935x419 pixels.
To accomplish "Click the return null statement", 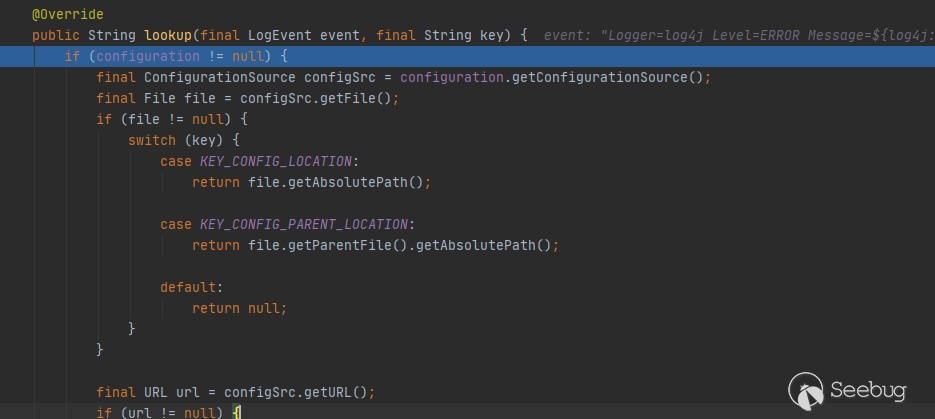I will [239, 308].
